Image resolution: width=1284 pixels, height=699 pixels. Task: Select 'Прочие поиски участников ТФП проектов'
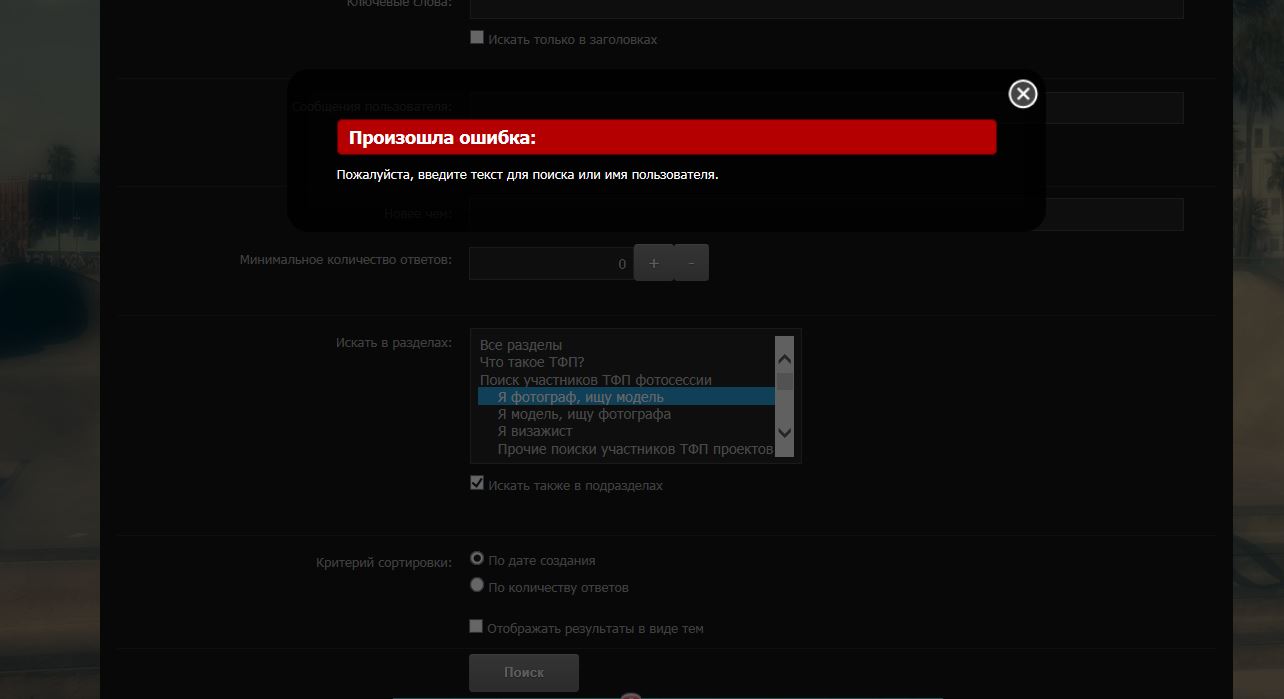point(634,449)
